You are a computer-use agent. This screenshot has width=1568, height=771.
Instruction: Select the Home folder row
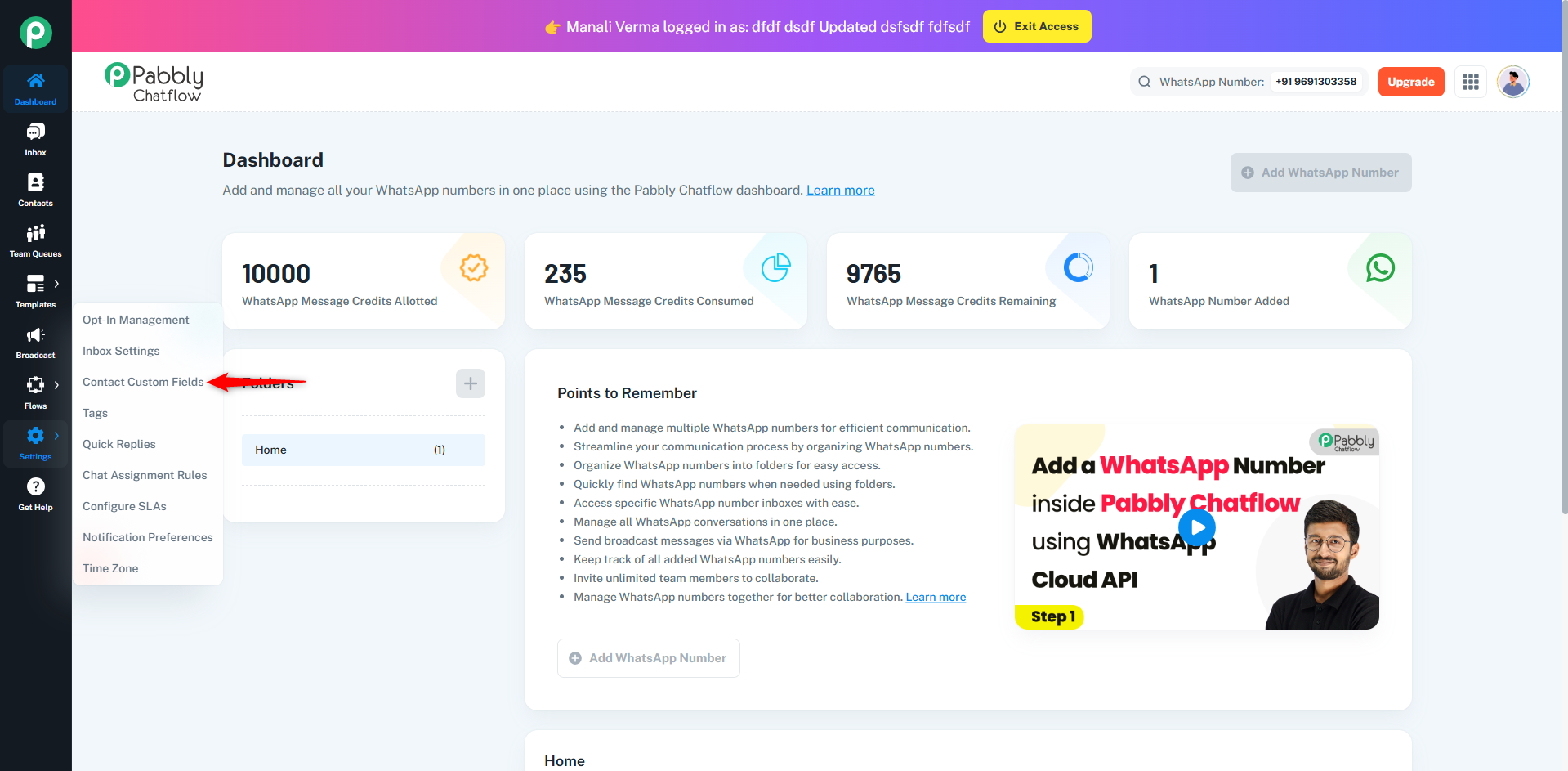pos(363,450)
